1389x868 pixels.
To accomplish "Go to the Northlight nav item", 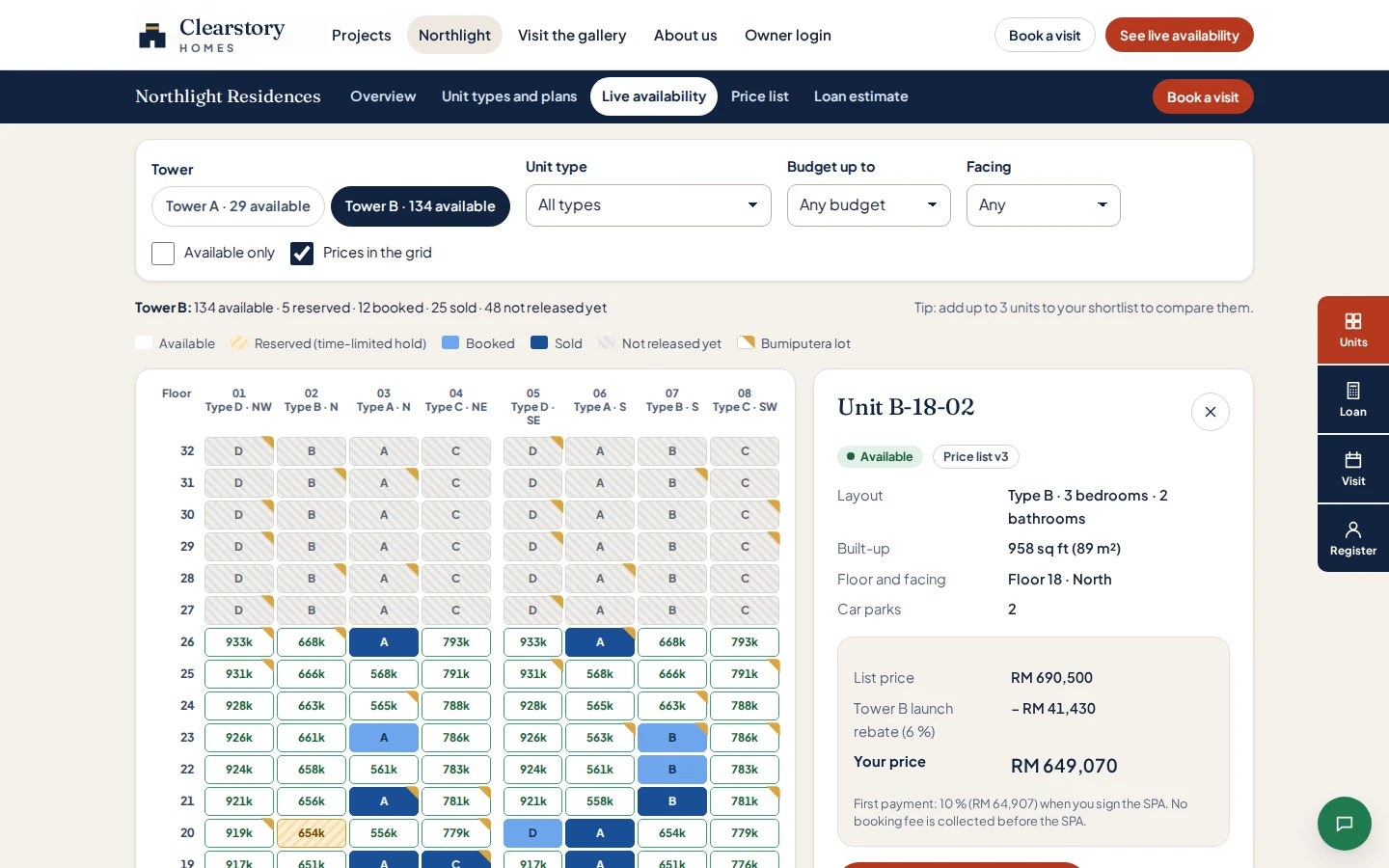I will click(x=454, y=35).
